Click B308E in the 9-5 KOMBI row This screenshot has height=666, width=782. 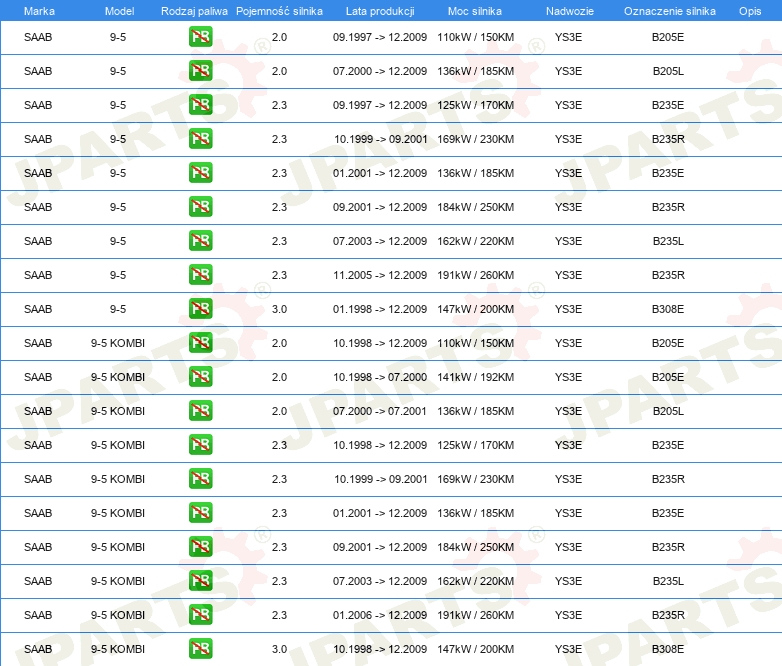[668, 649]
